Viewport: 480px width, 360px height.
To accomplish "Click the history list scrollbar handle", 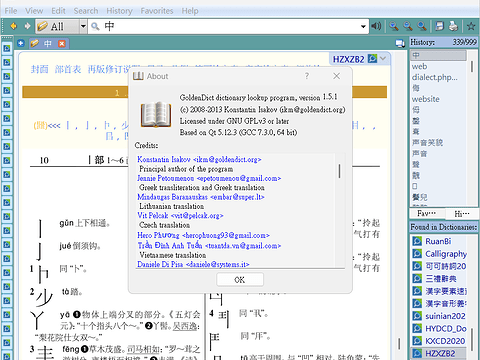I will coord(472,67).
